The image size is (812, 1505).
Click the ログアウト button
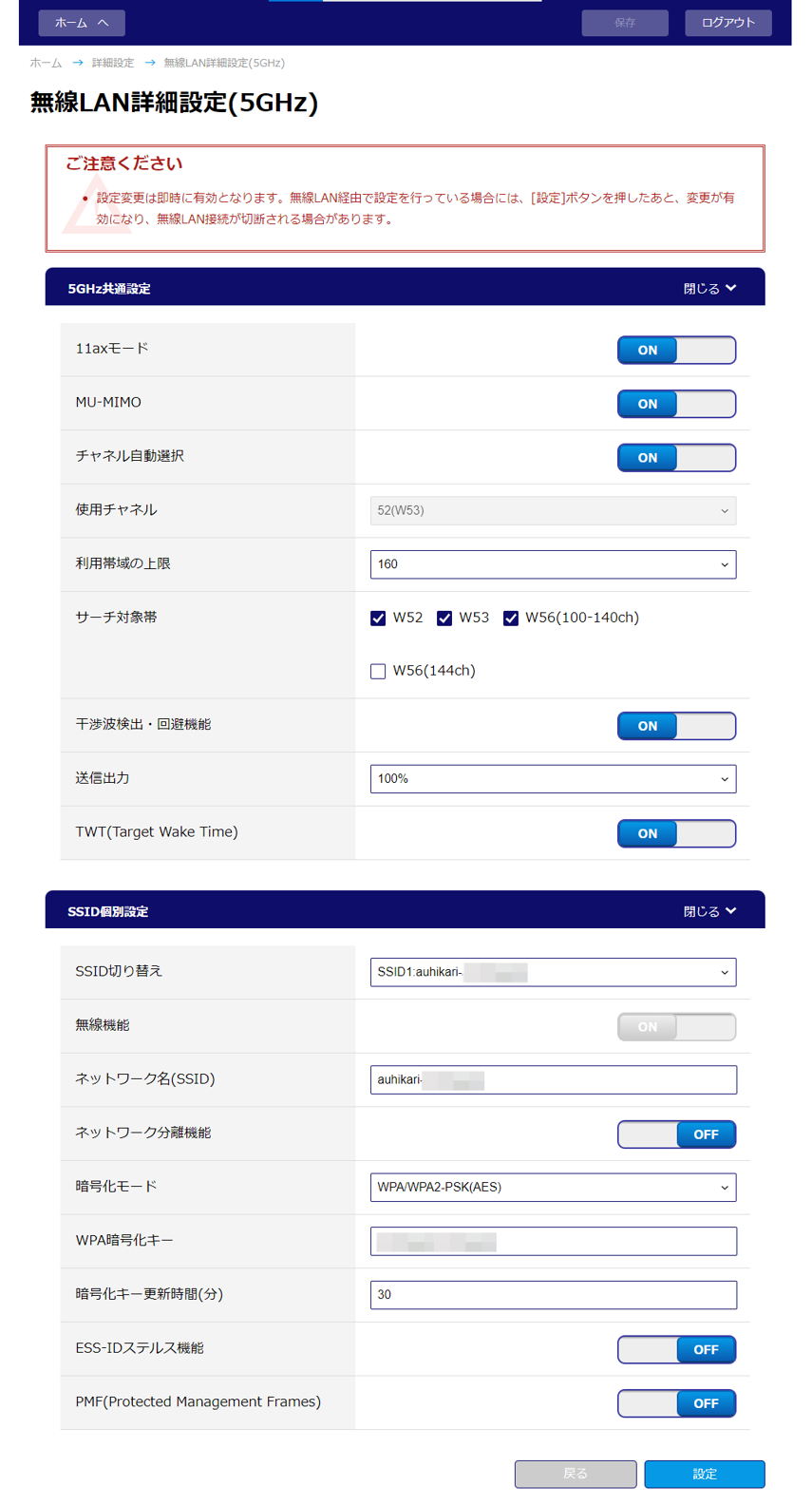[x=727, y=23]
